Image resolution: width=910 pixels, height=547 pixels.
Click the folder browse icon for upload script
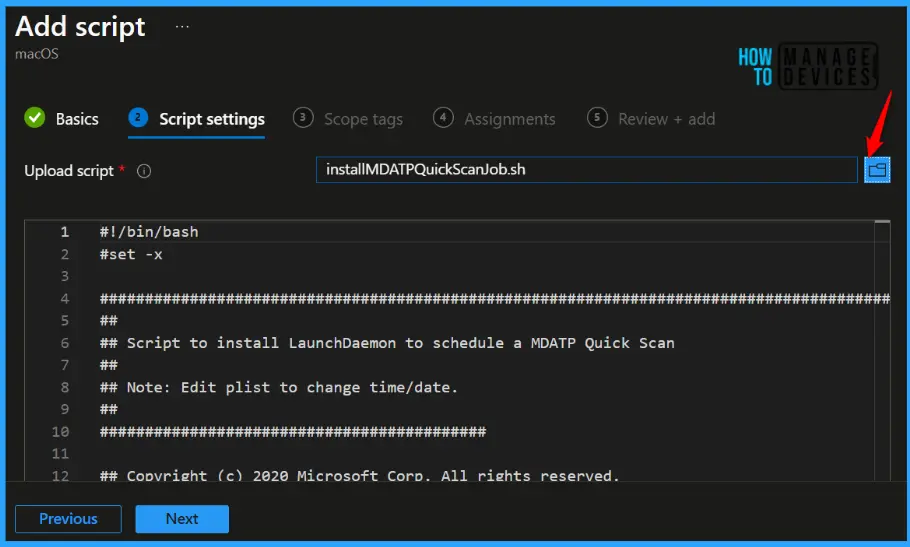pos(877,170)
